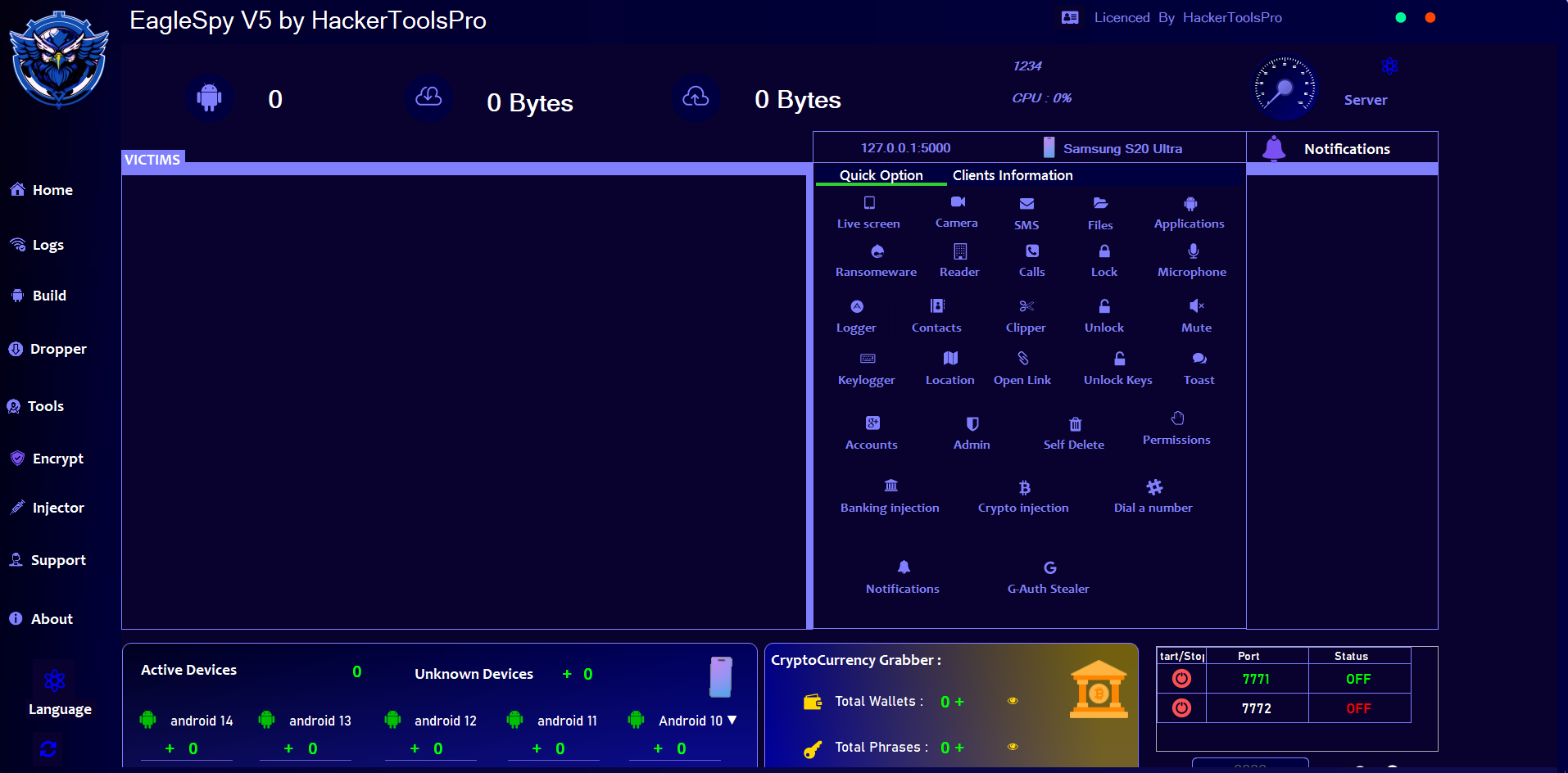Click the Banking injection icon
This screenshot has width=1568, height=773.
coord(891,486)
